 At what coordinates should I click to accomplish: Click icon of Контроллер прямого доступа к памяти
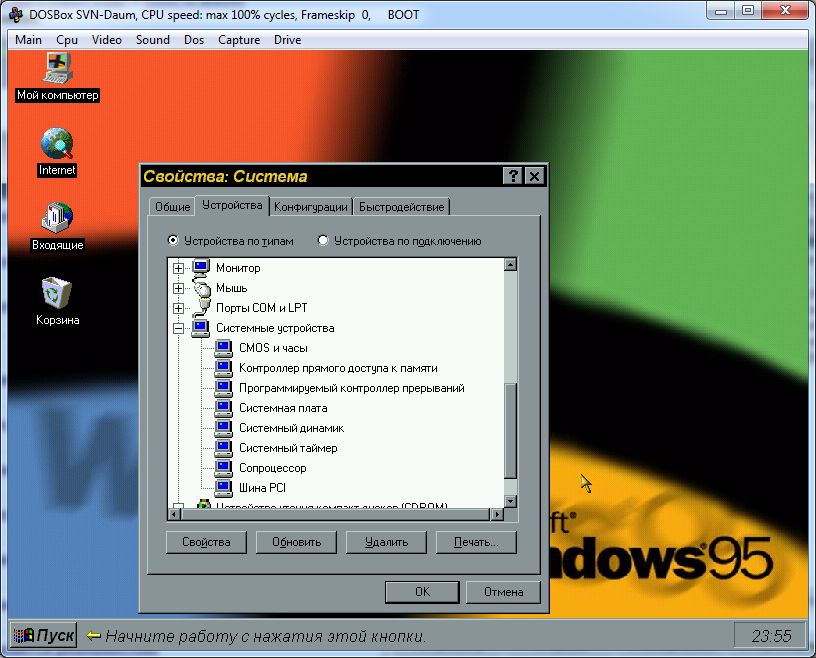[x=223, y=368]
